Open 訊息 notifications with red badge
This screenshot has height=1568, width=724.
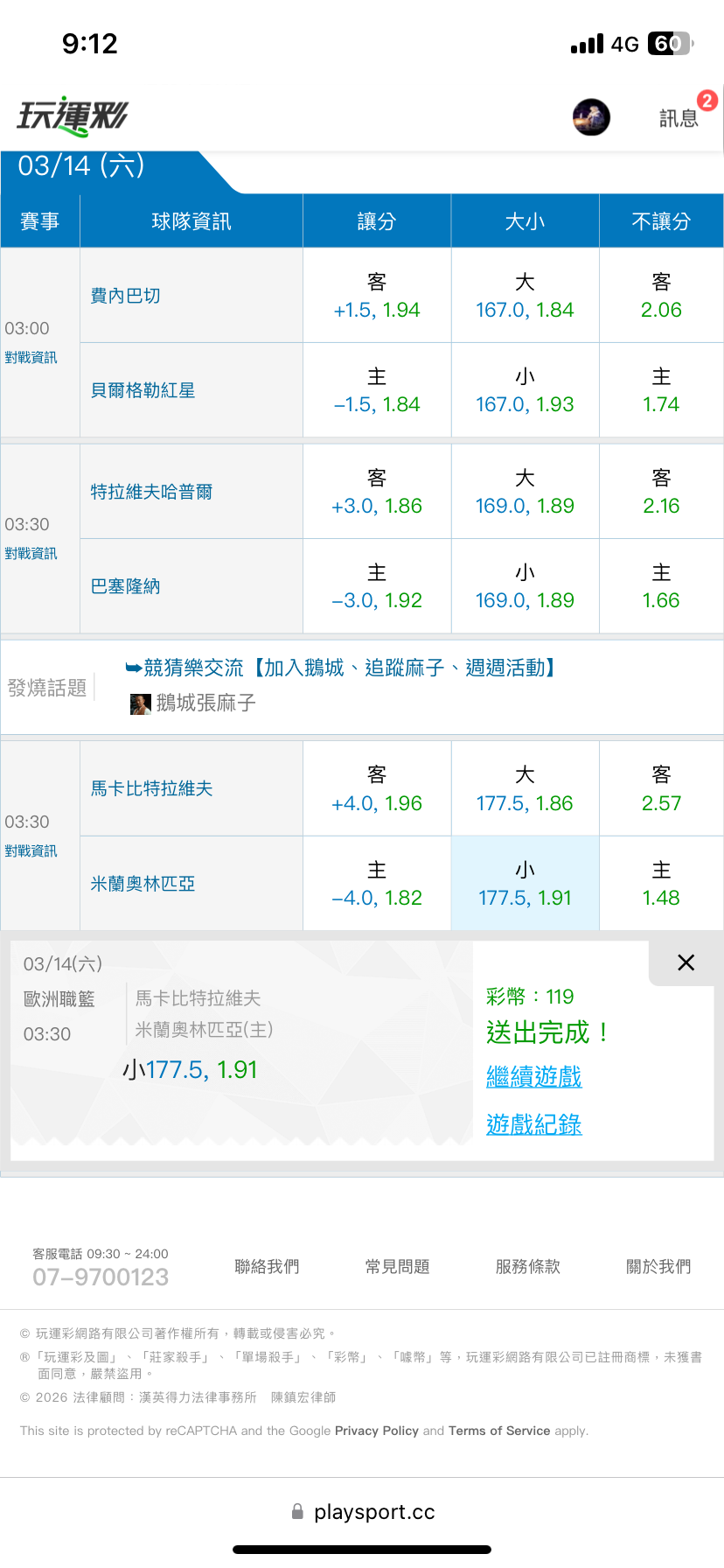point(679,117)
